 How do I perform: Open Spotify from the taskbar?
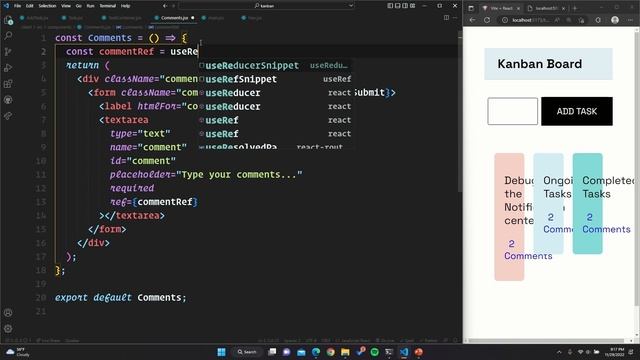tap(374, 352)
